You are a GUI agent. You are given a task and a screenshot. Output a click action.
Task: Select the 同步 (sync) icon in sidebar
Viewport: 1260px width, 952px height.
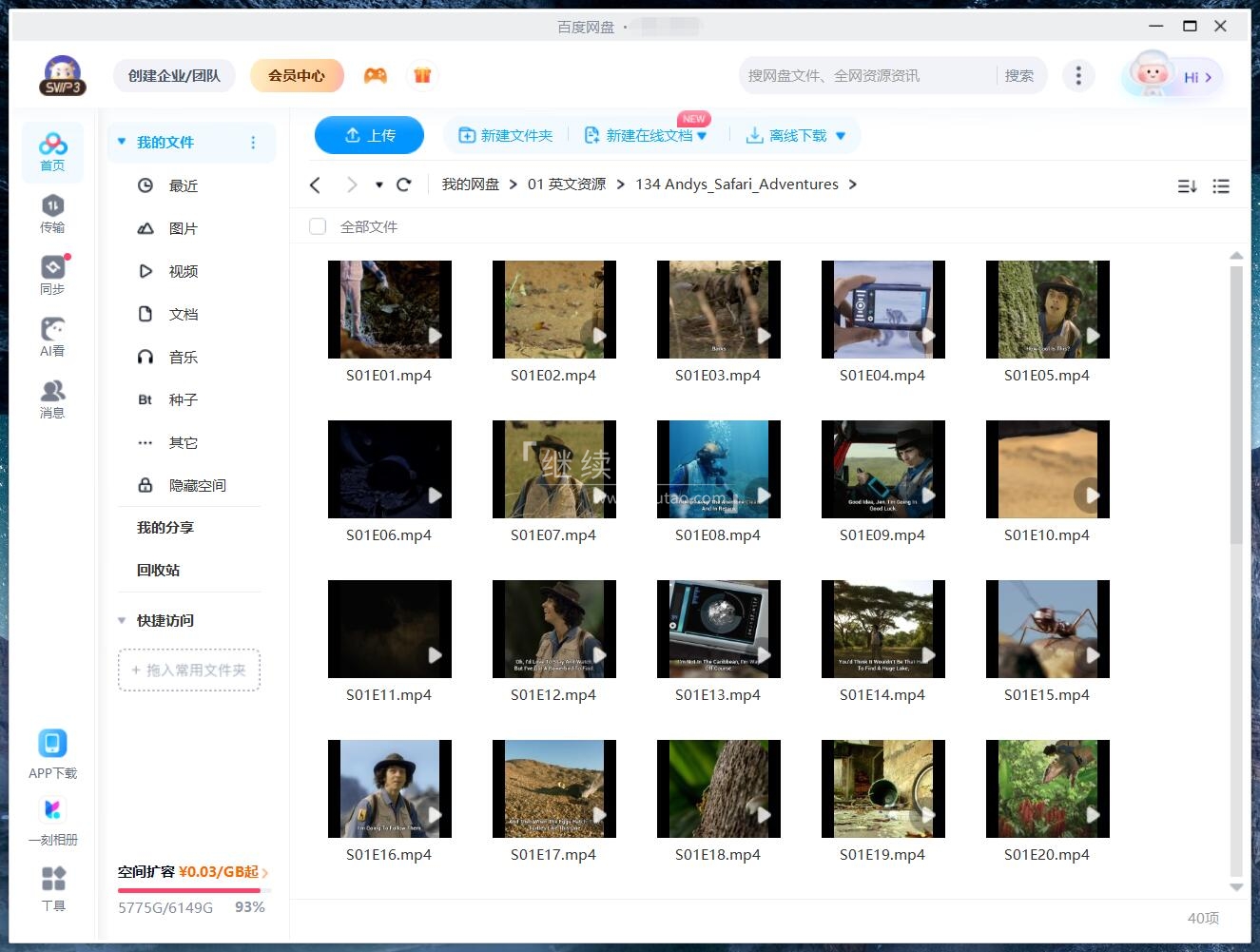click(52, 274)
